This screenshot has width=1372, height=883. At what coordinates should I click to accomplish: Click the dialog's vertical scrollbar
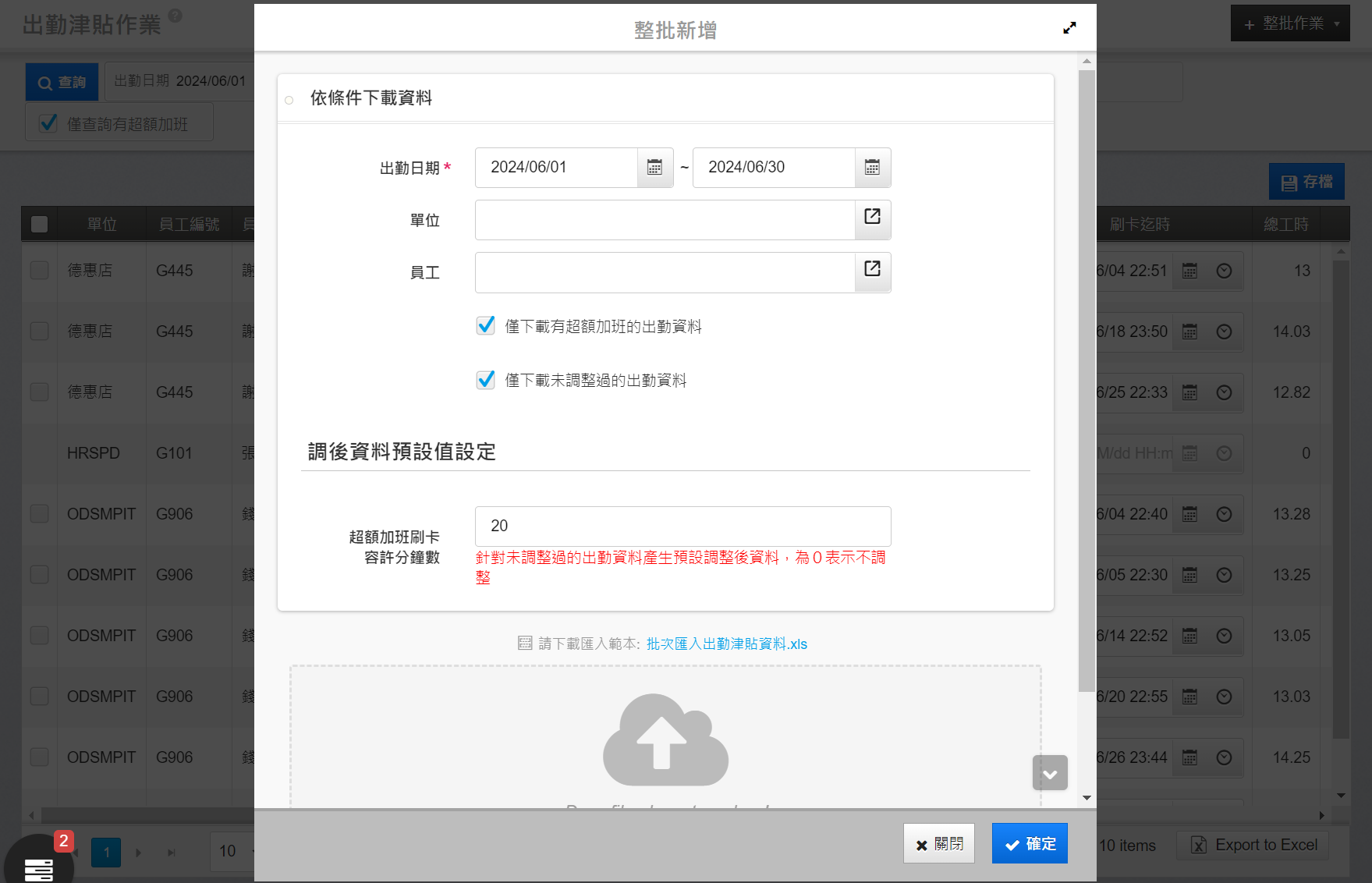pos(1087,381)
